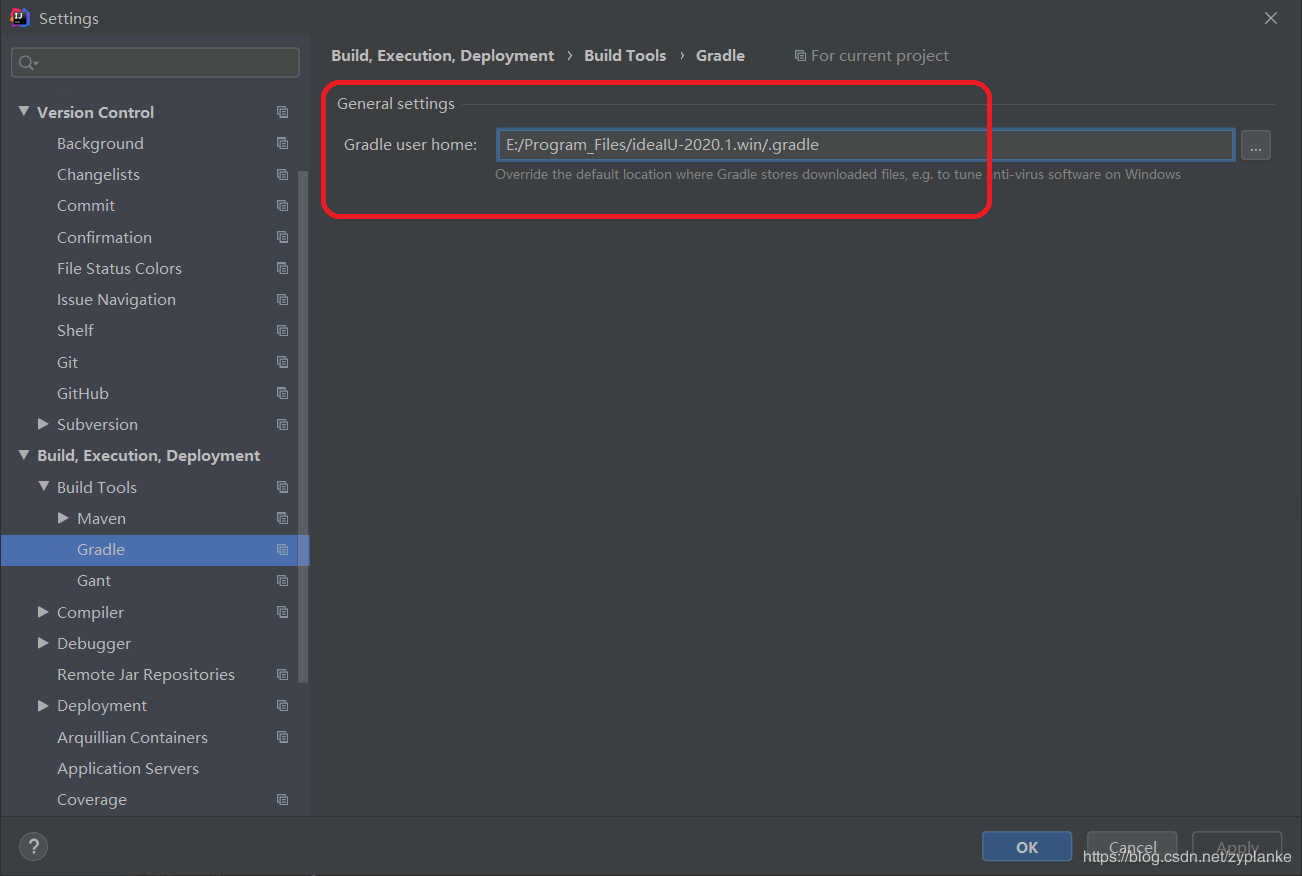Open help with the question mark button

33,847
